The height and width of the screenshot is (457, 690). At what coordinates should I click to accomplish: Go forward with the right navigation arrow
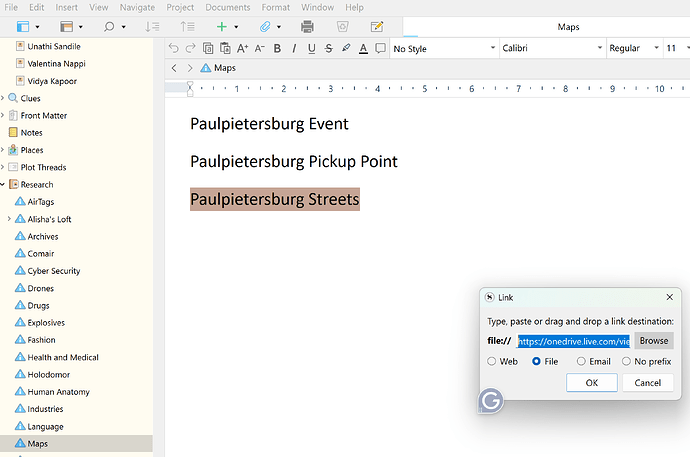click(x=190, y=68)
